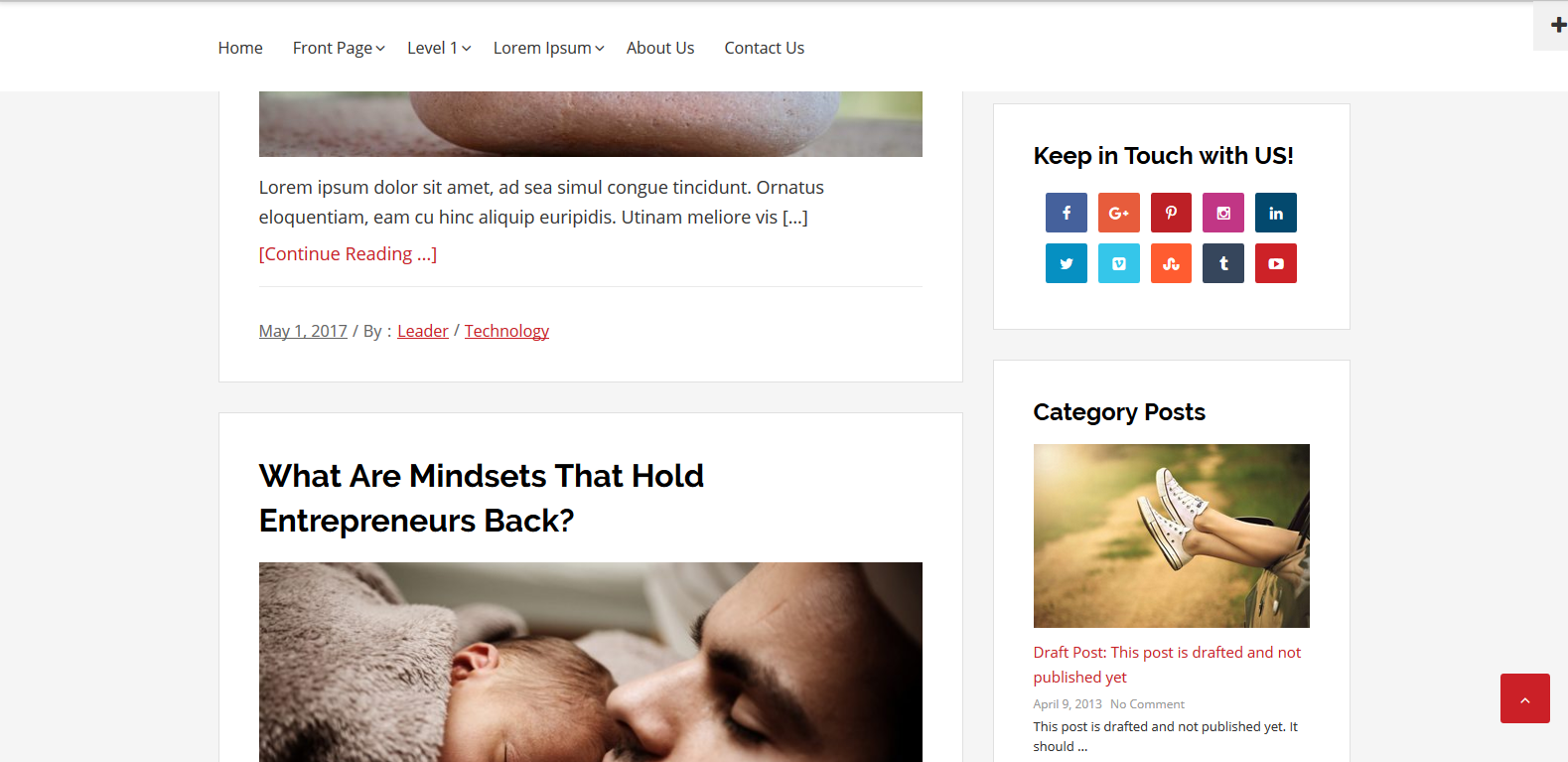The width and height of the screenshot is (1568, 762).
Task: Open the Technology category link
Action: (x=506, y=331)
